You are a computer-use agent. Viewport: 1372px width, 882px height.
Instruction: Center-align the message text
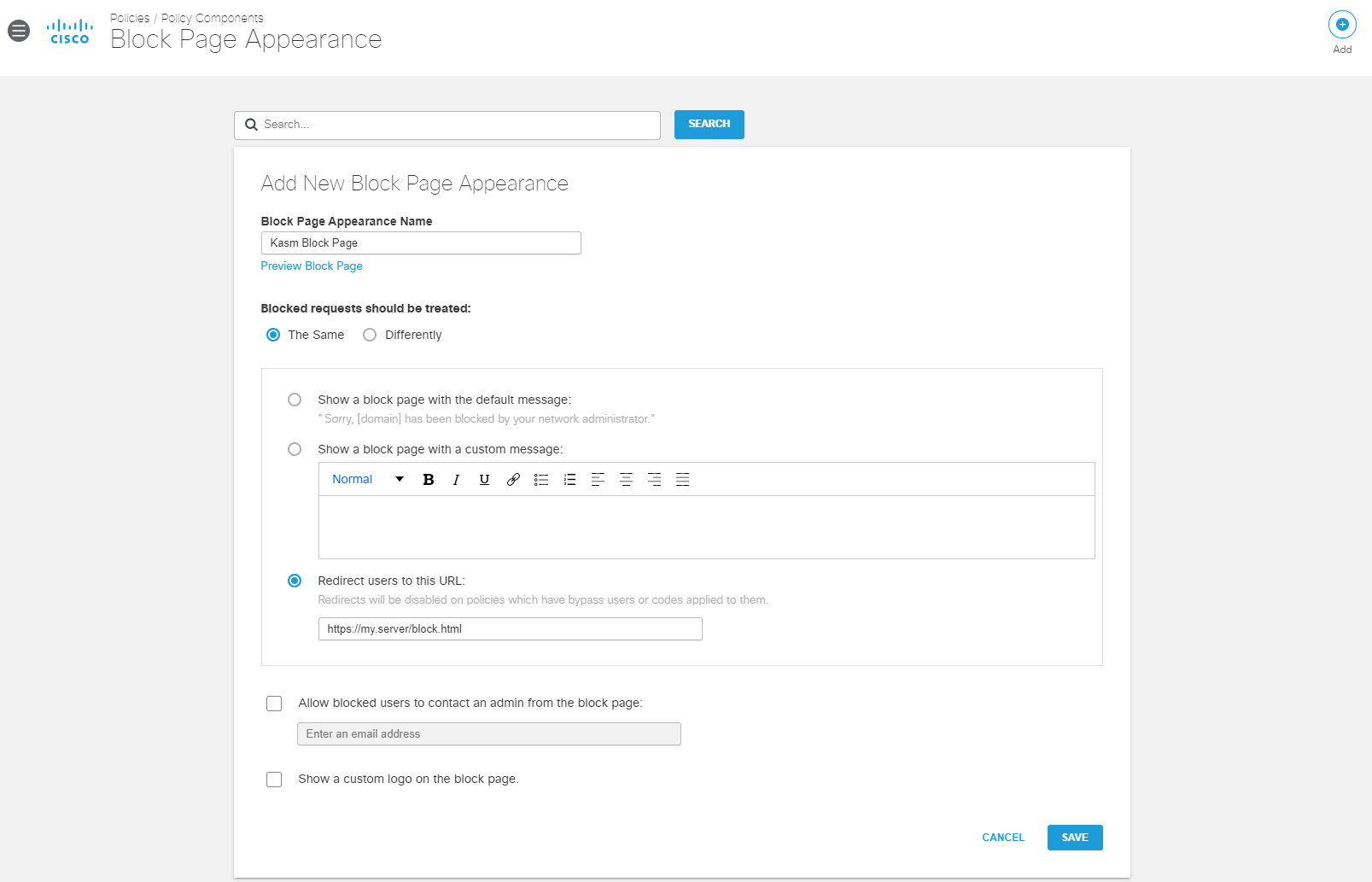click(x=626, y=479)
